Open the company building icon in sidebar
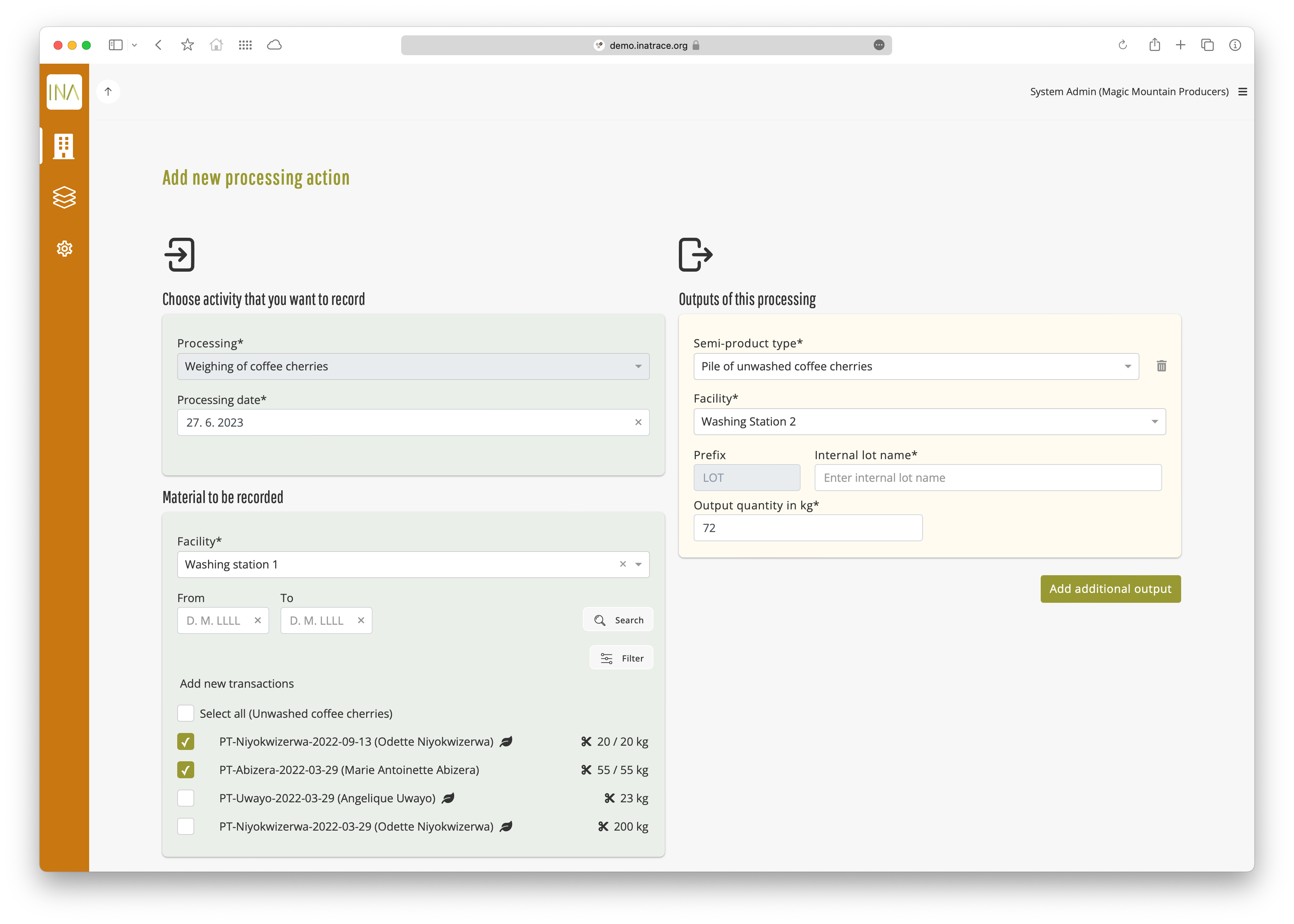 tap(64, 146)
